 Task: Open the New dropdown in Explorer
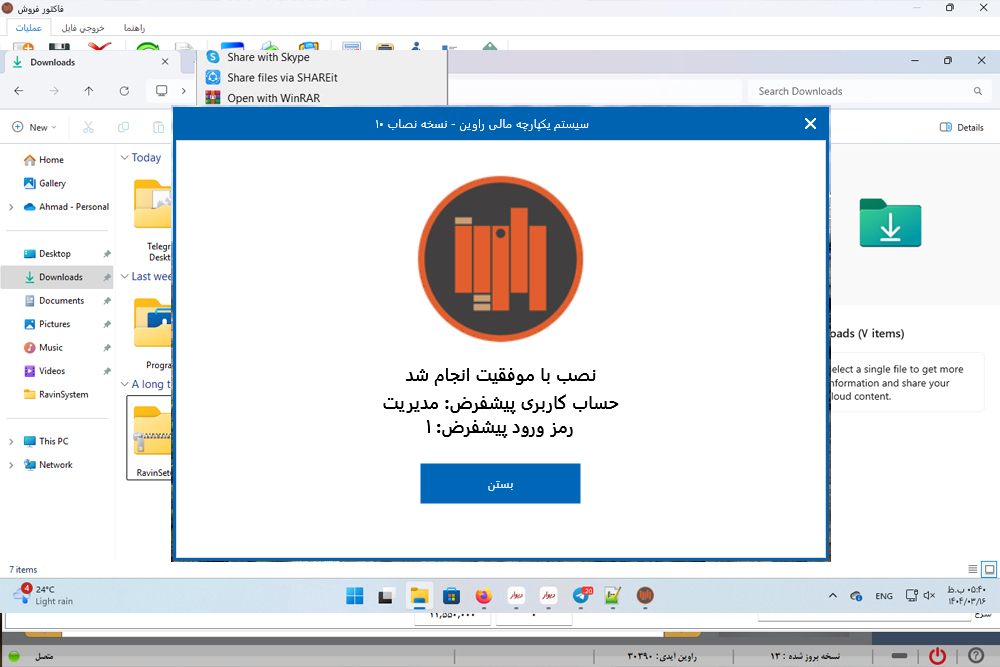click(x=34, y=127)
